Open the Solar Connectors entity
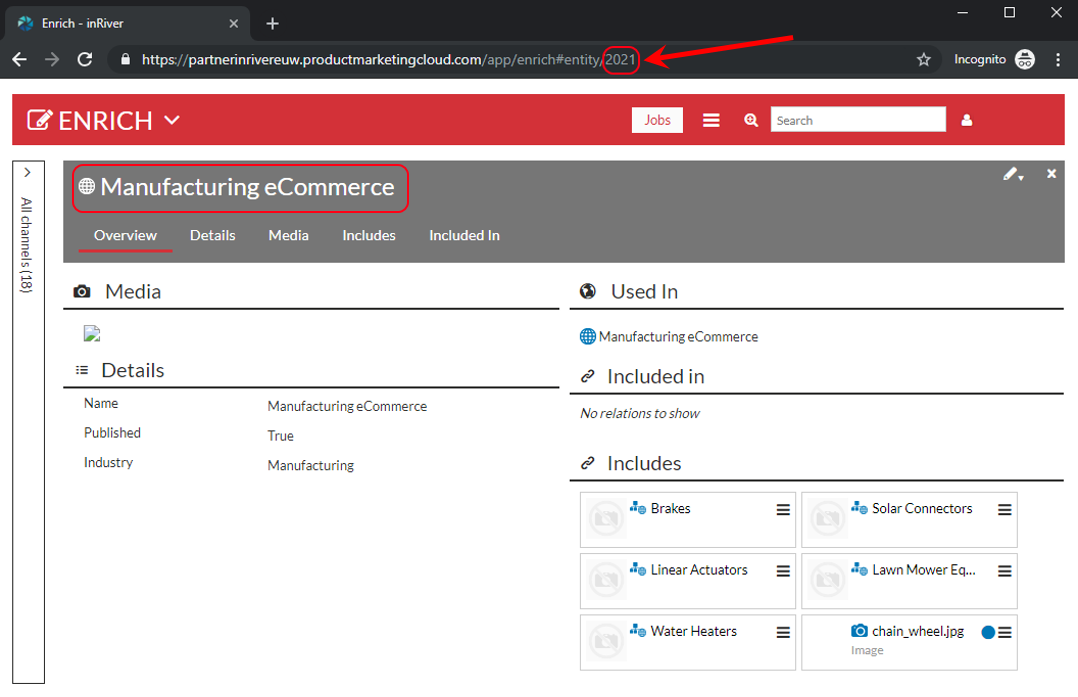Viewport: 1078px width, 697px height. pos(922,508)
